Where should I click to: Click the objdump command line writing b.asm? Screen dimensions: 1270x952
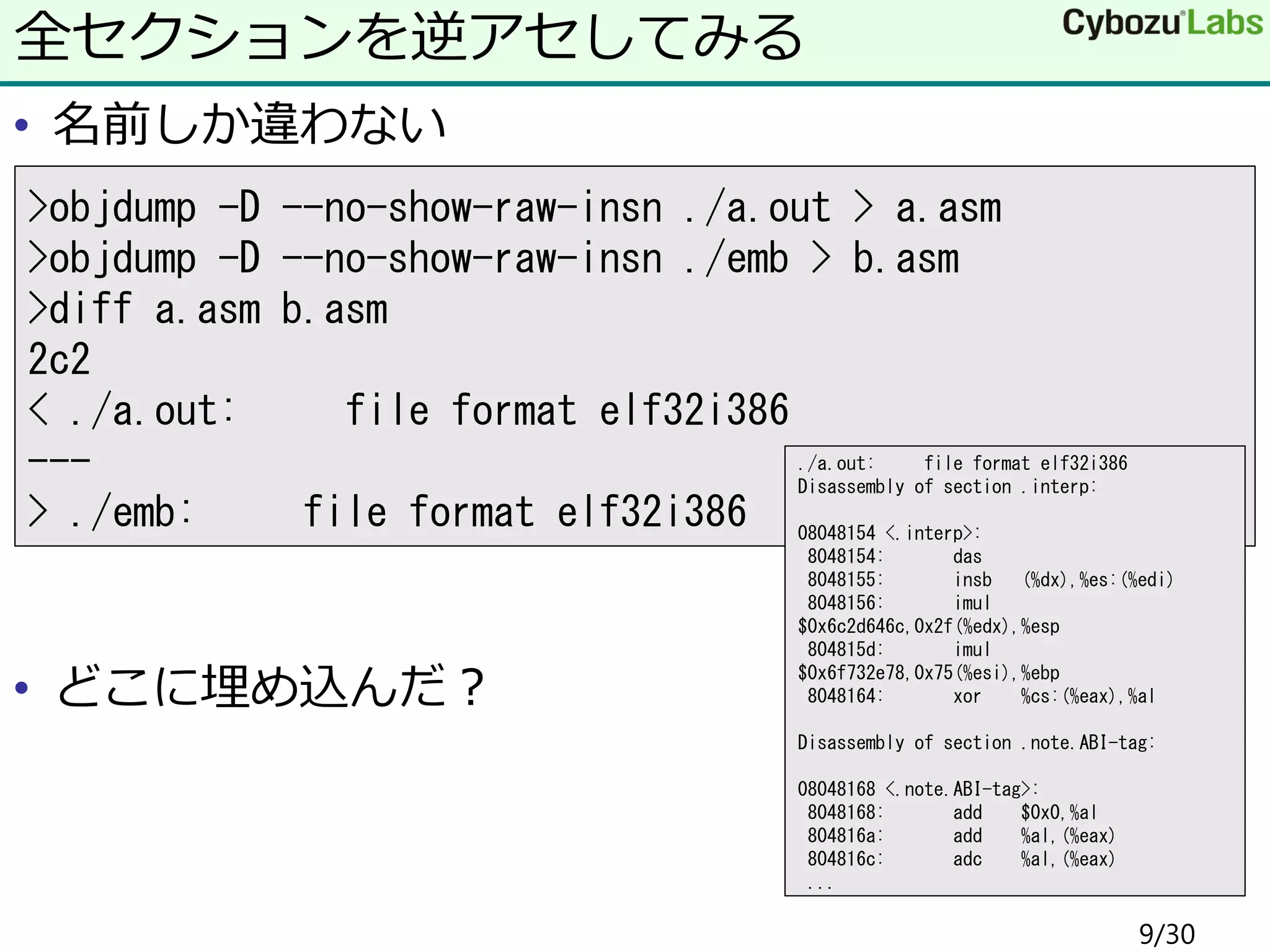click(x=493, y=259)
